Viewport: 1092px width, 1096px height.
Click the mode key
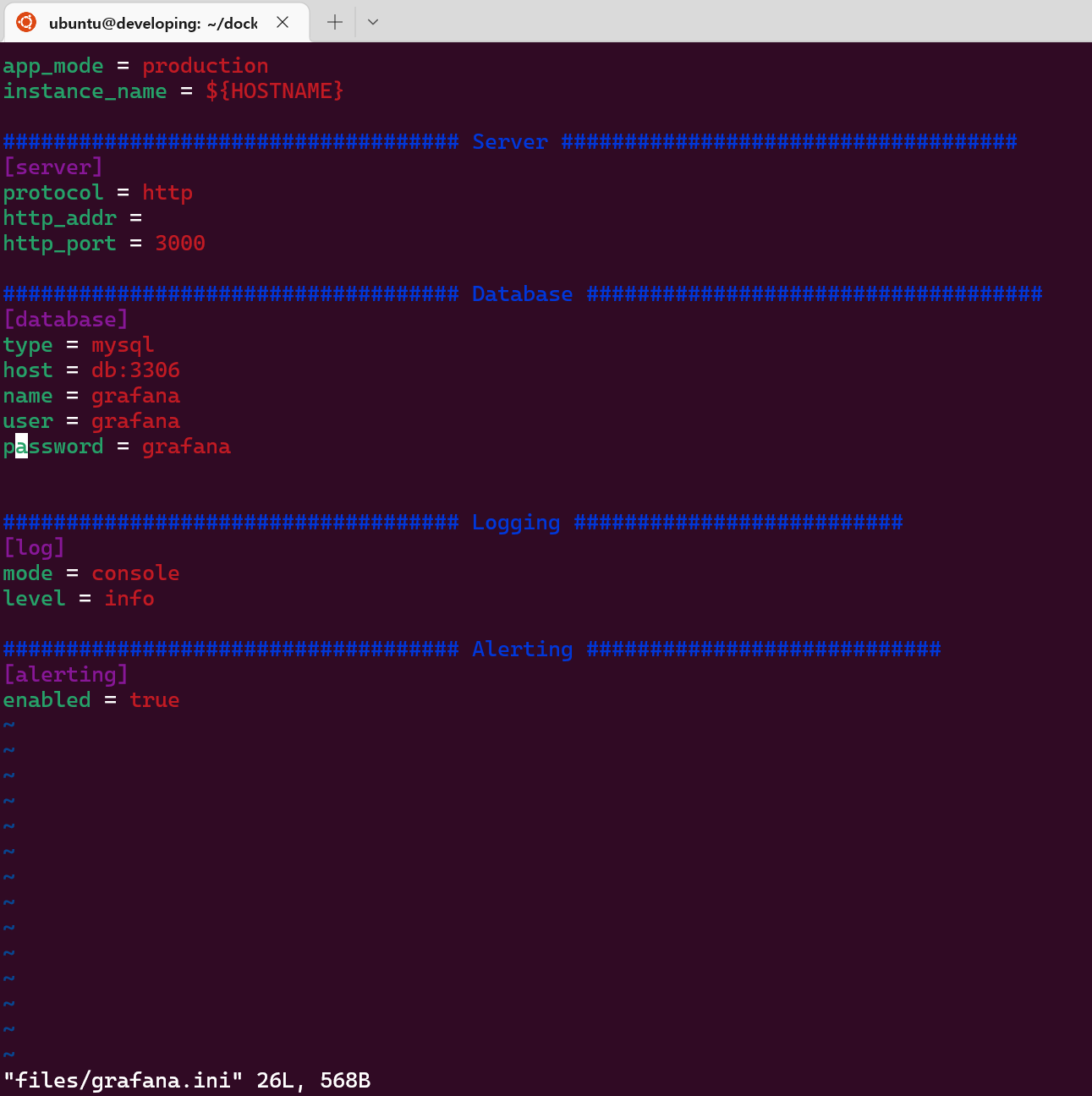(x=28, y=573)
